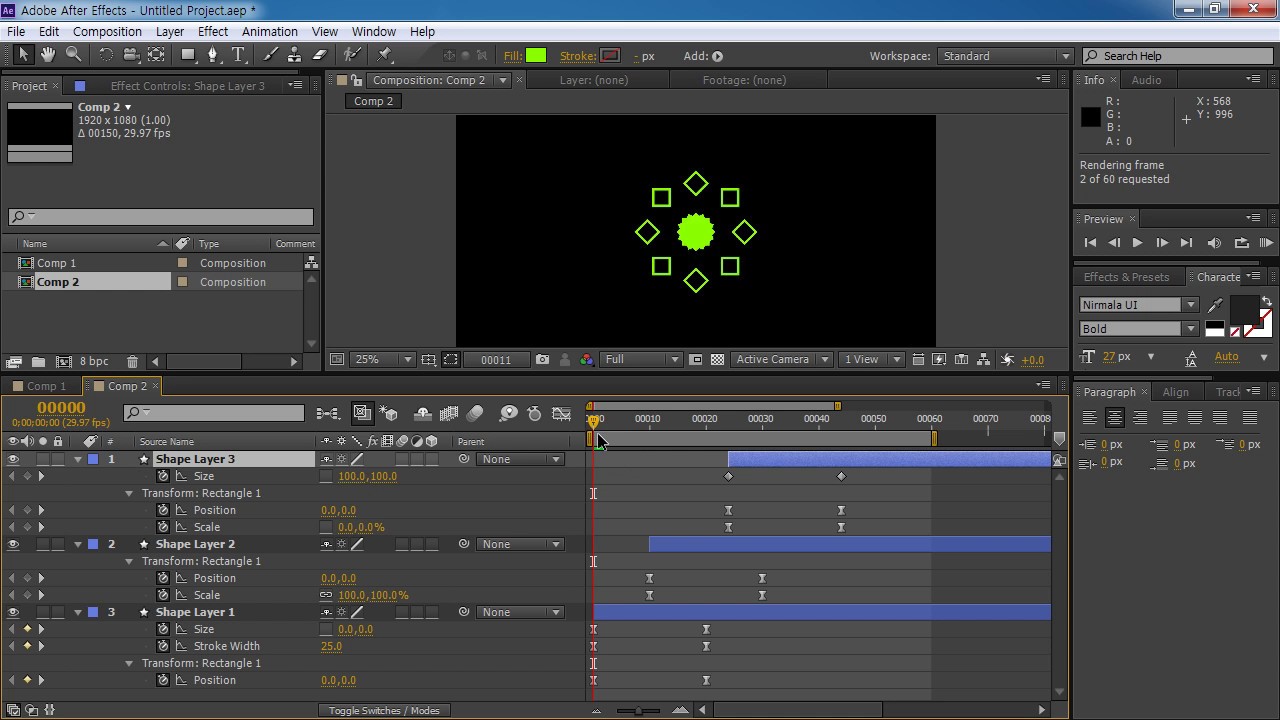This screenshot has height=720, width=1280.
Task: Switch to the Audio panel tab
Action: click(x=1146, y=80)
